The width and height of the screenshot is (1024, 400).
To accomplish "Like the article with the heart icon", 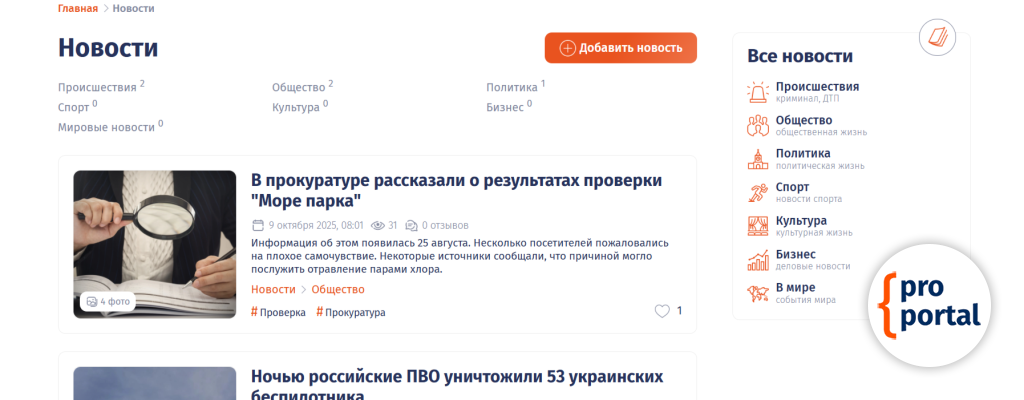I will tap(662, 311).
